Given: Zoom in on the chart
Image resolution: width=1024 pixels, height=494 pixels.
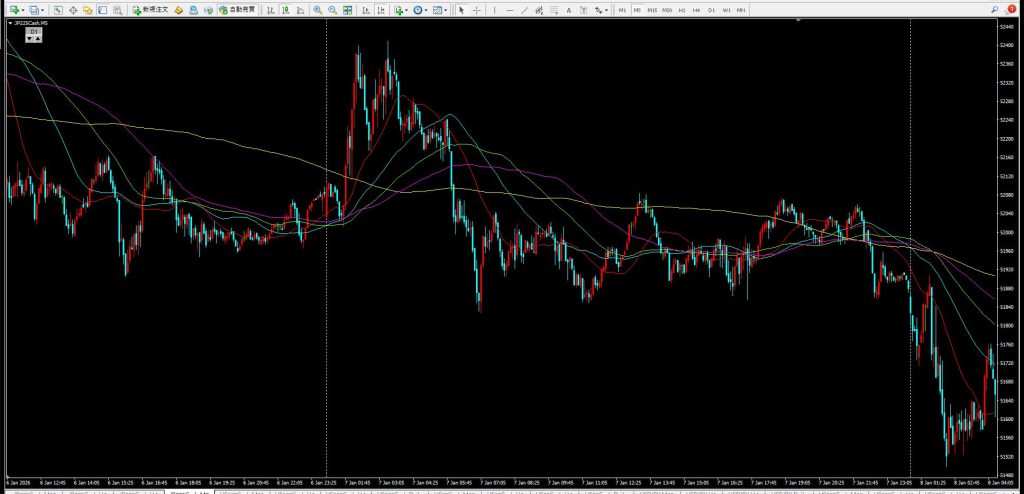Looking at the screenshot, I should tap(317, 9).
